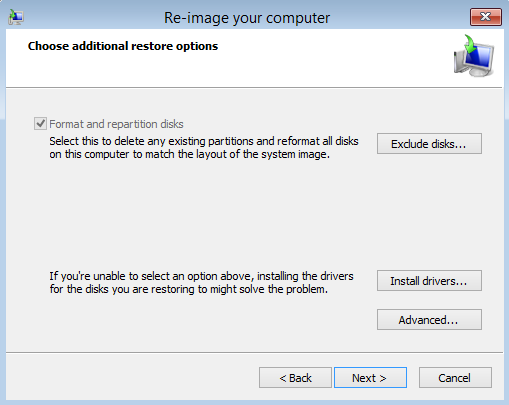Open the Exclude disks dialog
This screenshot has width=509, height=405.
coord(429,144)
